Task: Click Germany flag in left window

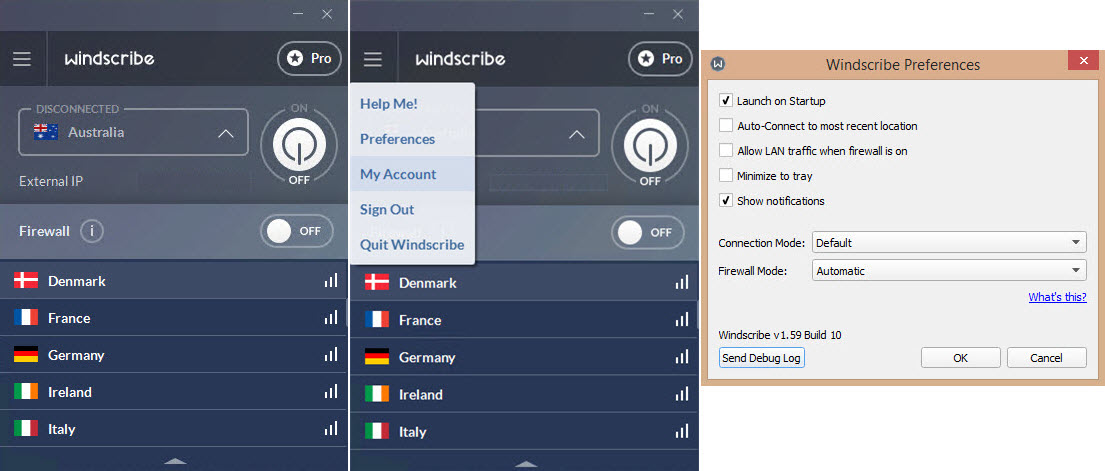Action: click(26, 355)
